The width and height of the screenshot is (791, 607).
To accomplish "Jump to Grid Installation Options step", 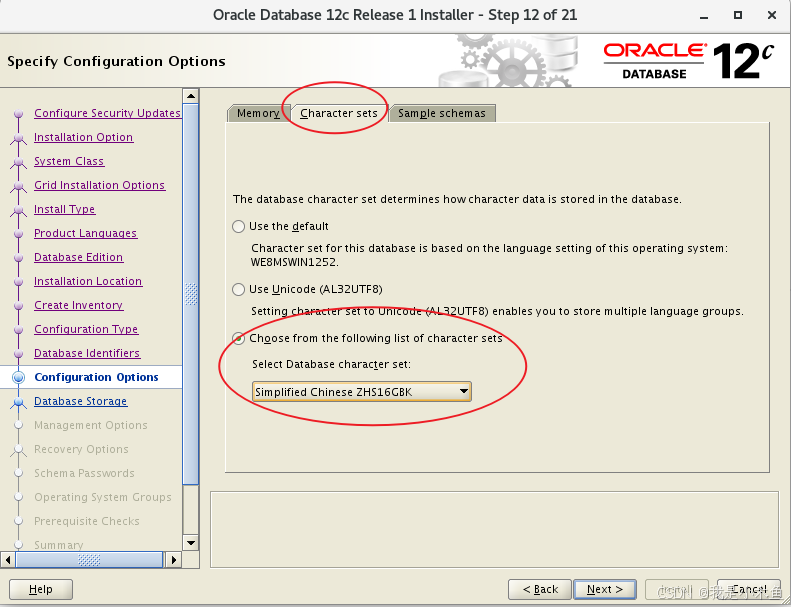I will (x=99, y=185).
